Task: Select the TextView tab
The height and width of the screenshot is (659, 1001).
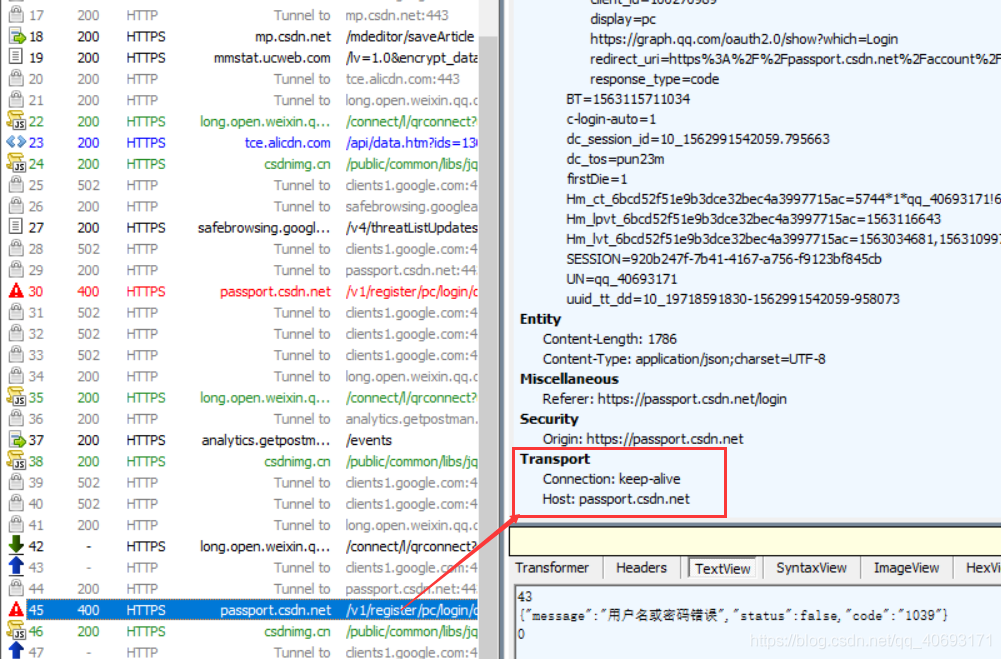Action: click(722, 568)
